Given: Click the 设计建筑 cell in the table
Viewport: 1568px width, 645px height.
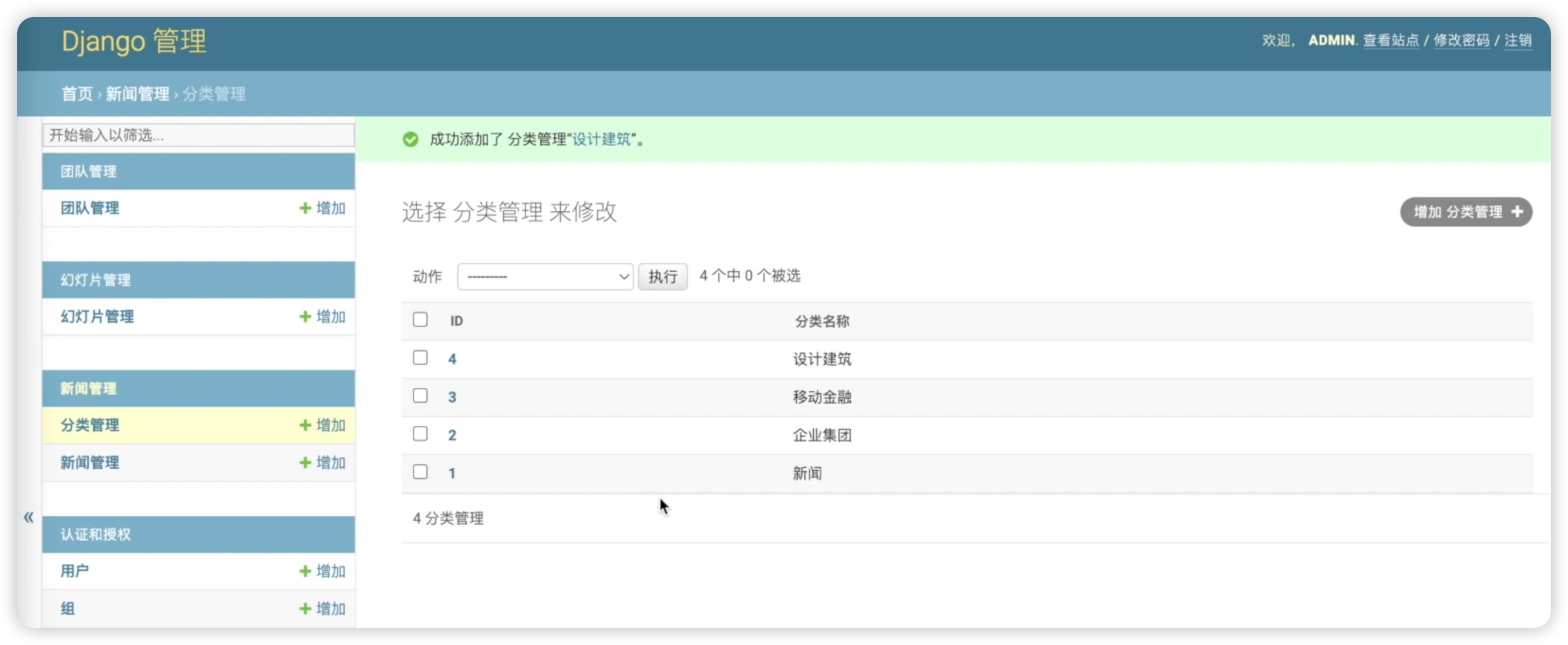Looking at the screenshot, I should pos(822,359).
